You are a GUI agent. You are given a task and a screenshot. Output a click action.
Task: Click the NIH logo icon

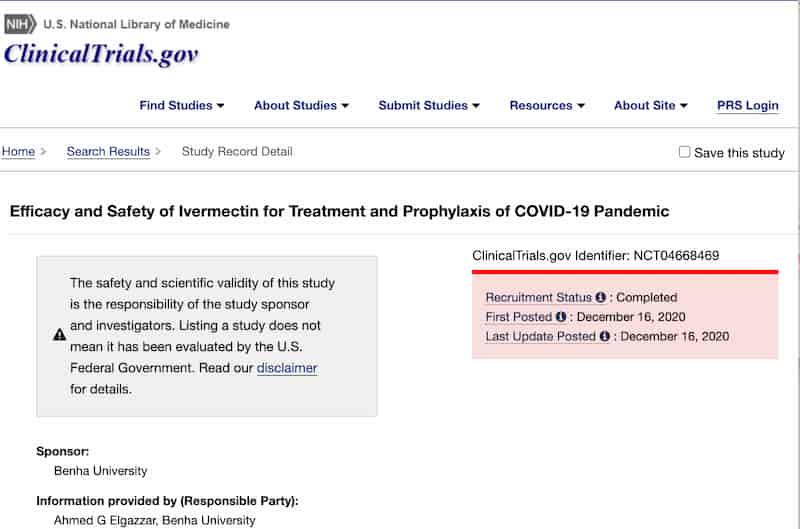[20, 24]
